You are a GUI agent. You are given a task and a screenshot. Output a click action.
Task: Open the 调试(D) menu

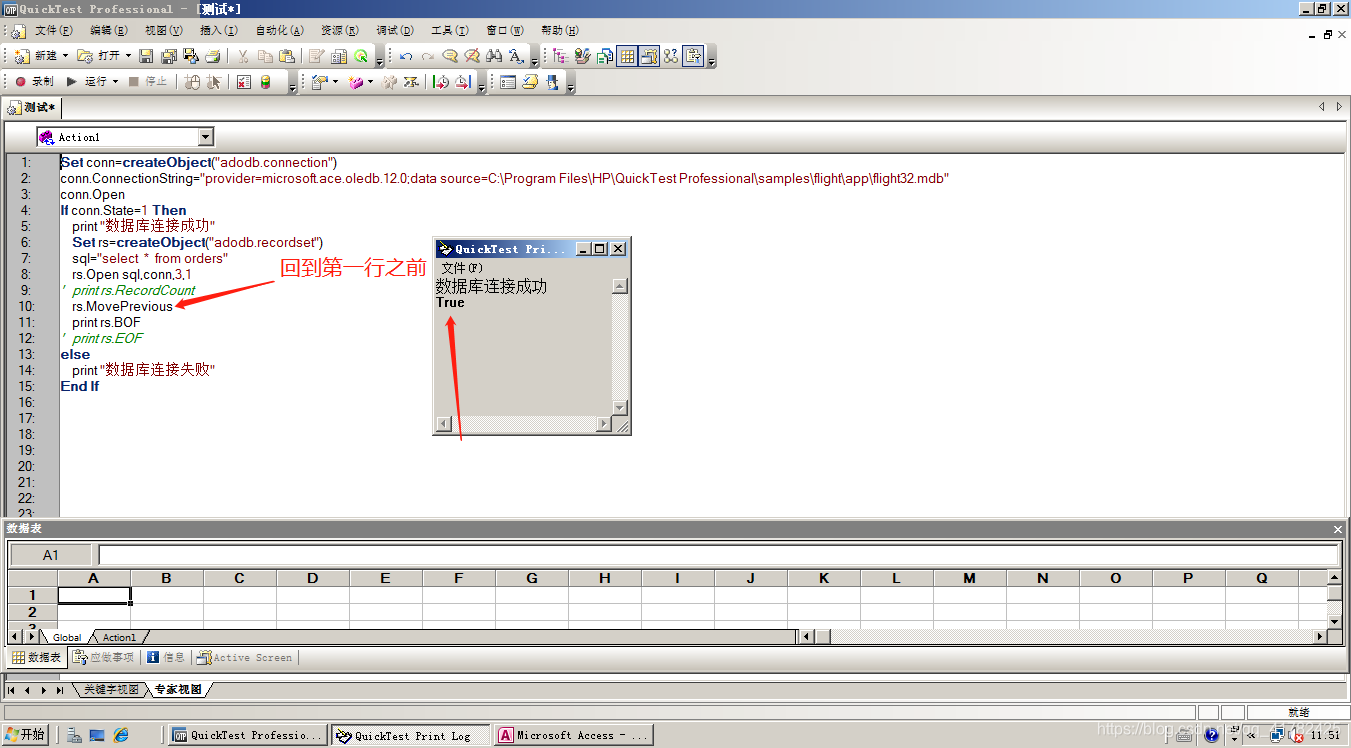coord(396,31)
